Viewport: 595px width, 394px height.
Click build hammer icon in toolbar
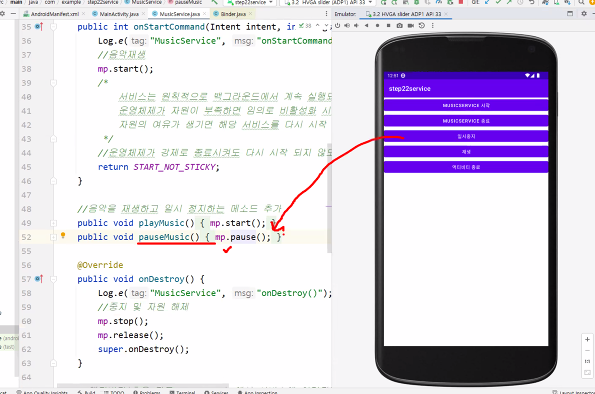coord(214,2)
